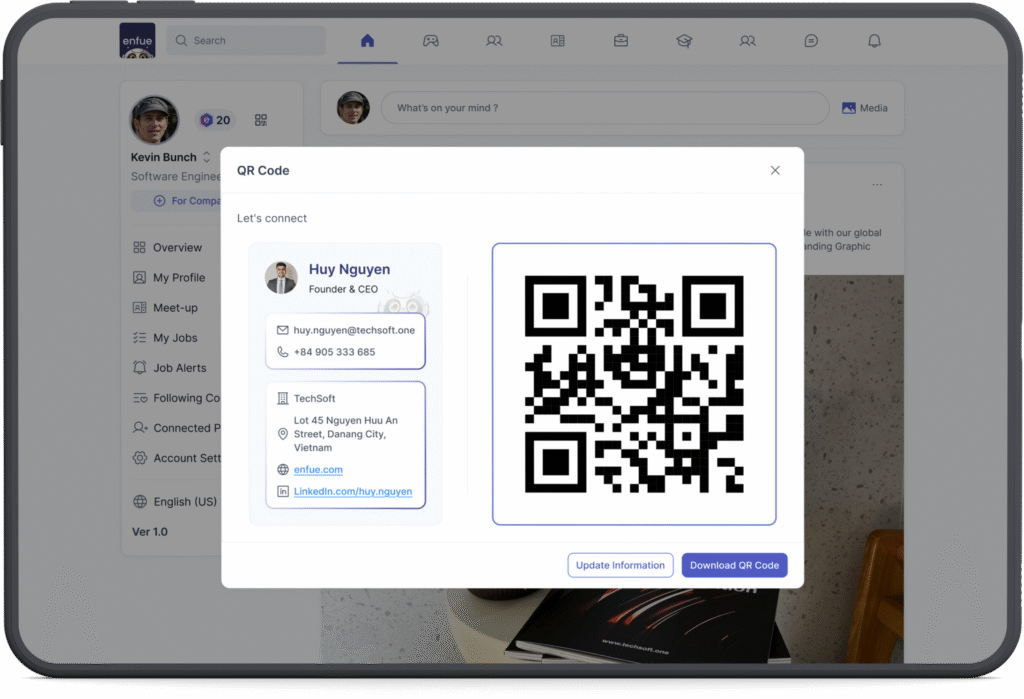Image resolution: width=1024 pixels, height=699 pixels.
Task: Open the people tab icon next to controller
Action: (x=494, y=41)
